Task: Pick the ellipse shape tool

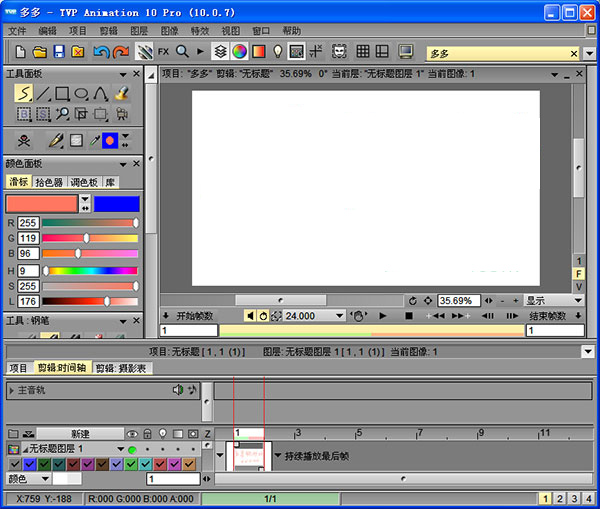Action: tap(81, 93)
